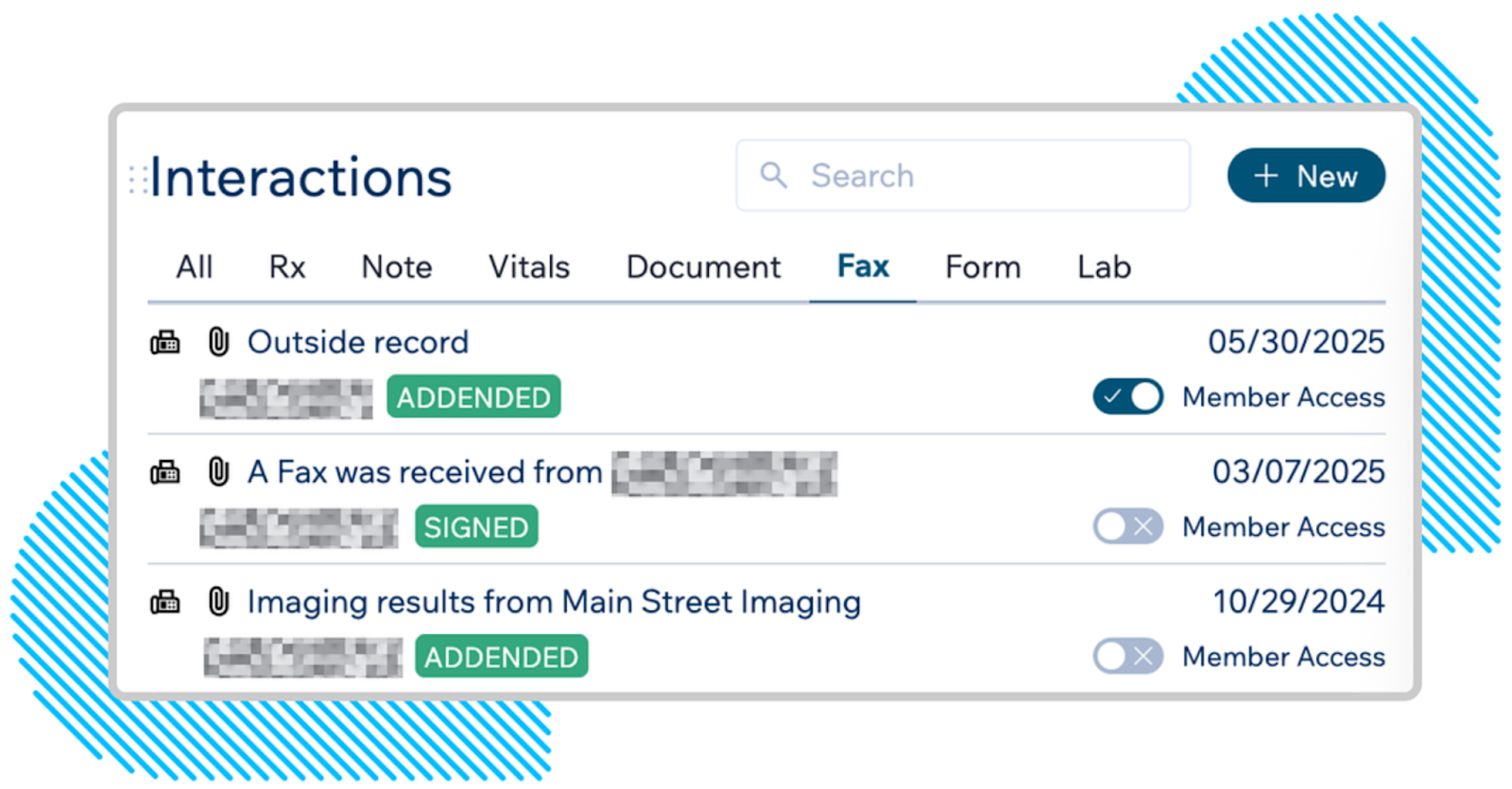Select the Vitals tab
Viewport: 1512px width, 789px height.
pyautogui.click(x=528, y=267)
